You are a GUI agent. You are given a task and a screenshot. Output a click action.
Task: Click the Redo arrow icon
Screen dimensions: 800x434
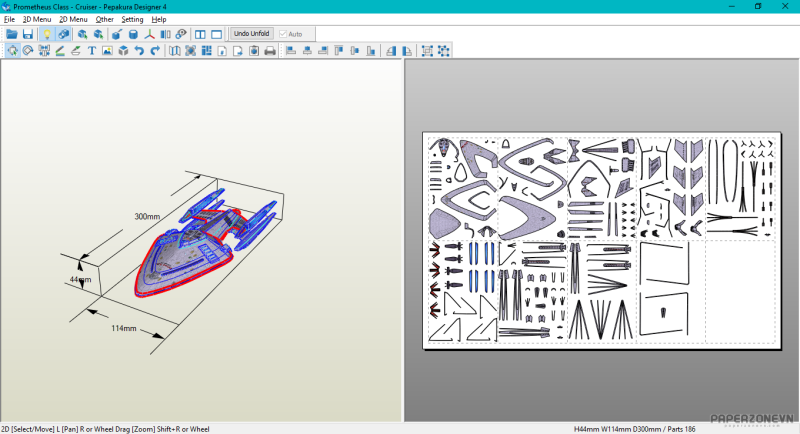(155, 50)
